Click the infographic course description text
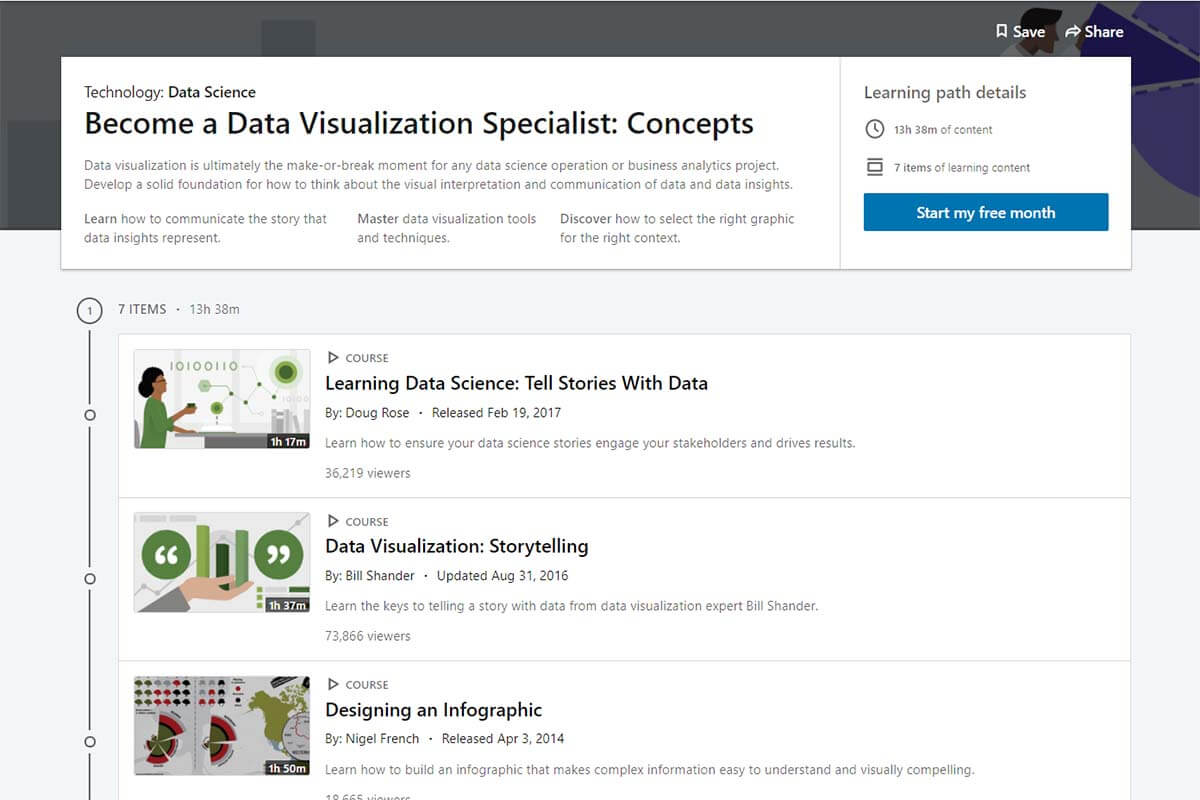Image resolution: width=1200 pixels, height=800 pixels. (650, 769)
